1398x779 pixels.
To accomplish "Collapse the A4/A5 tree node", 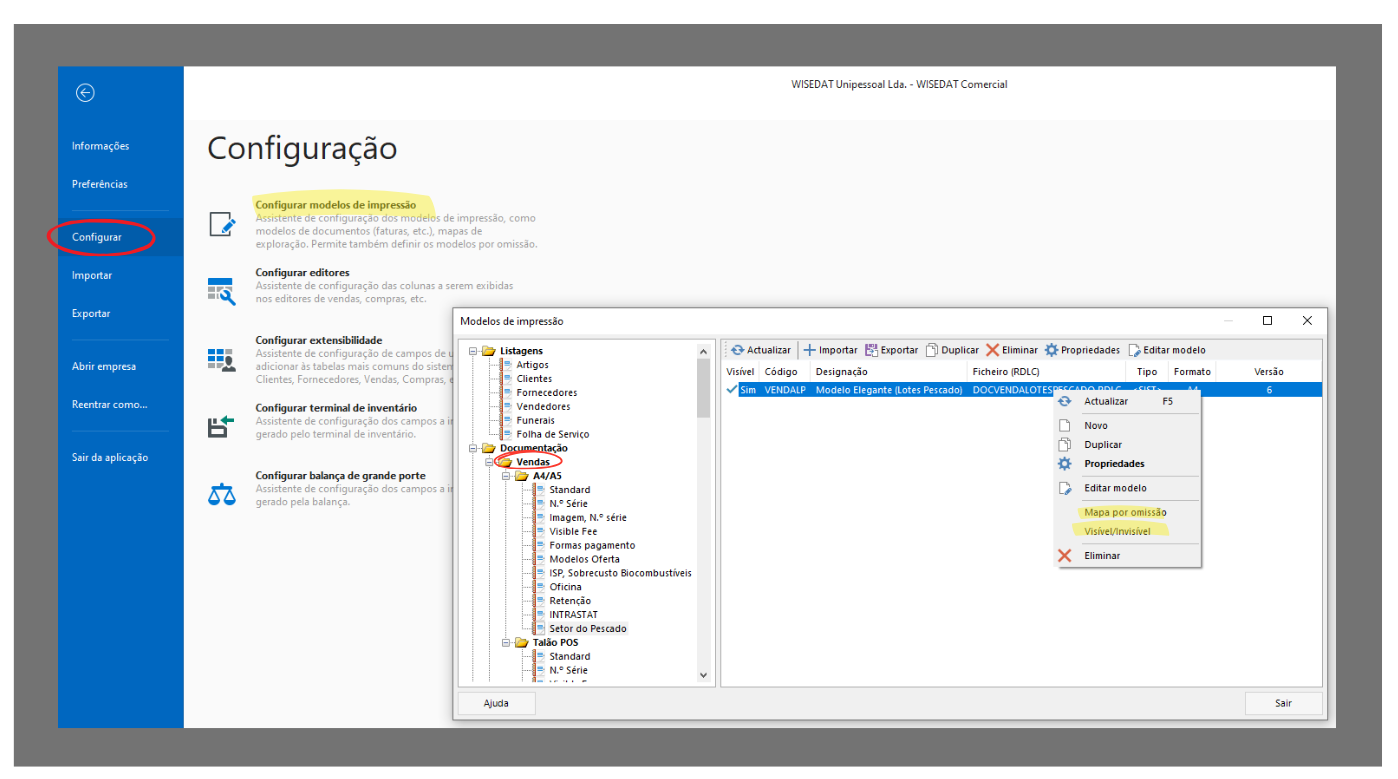I will tap(506, 476).
